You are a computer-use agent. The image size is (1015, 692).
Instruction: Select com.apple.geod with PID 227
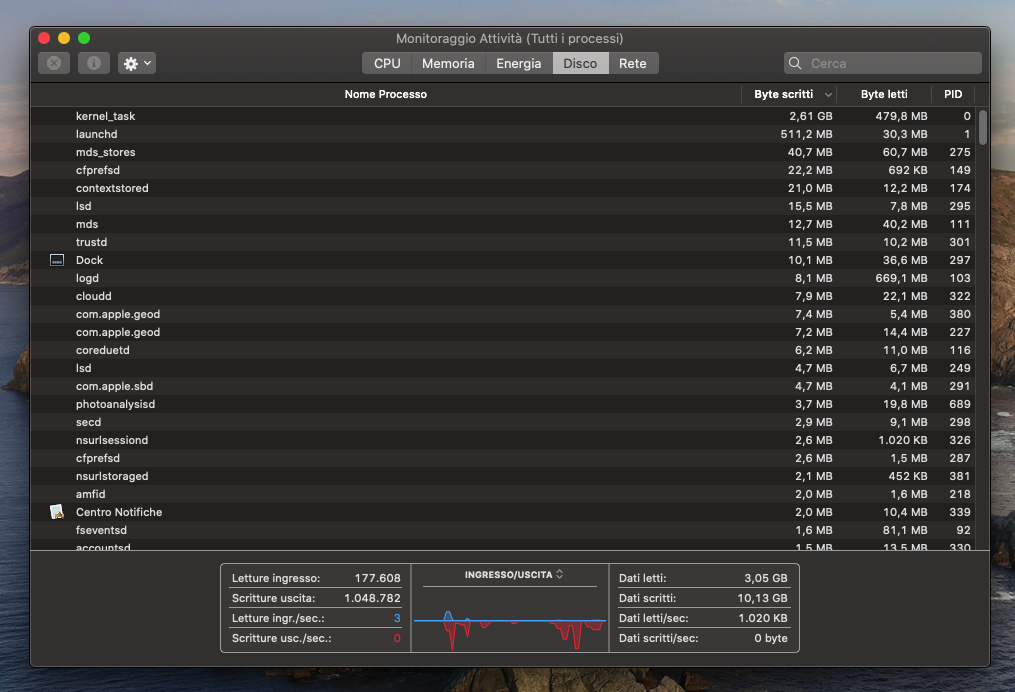502,332
